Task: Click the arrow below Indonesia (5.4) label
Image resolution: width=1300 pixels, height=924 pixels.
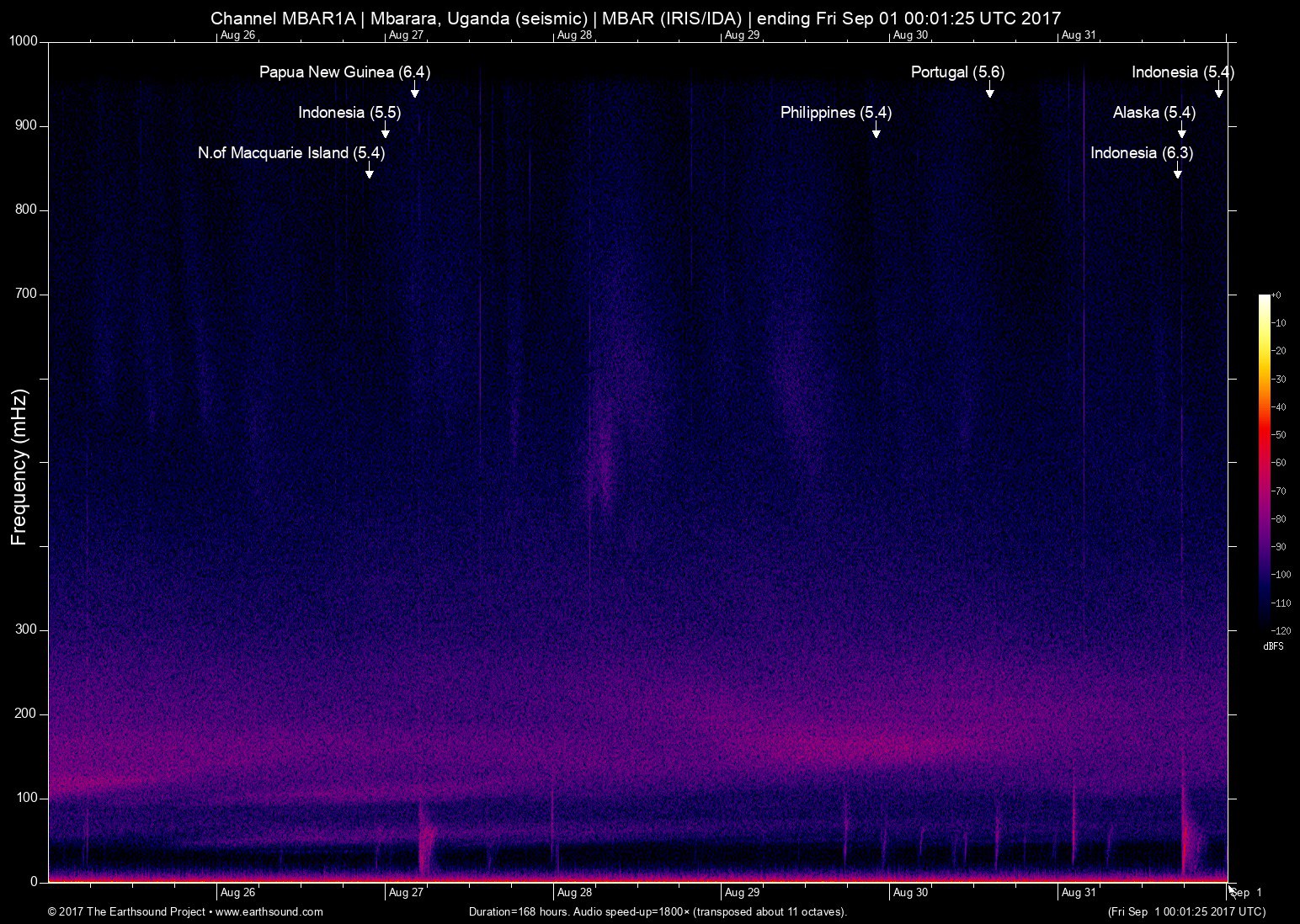Action: 1218,91
